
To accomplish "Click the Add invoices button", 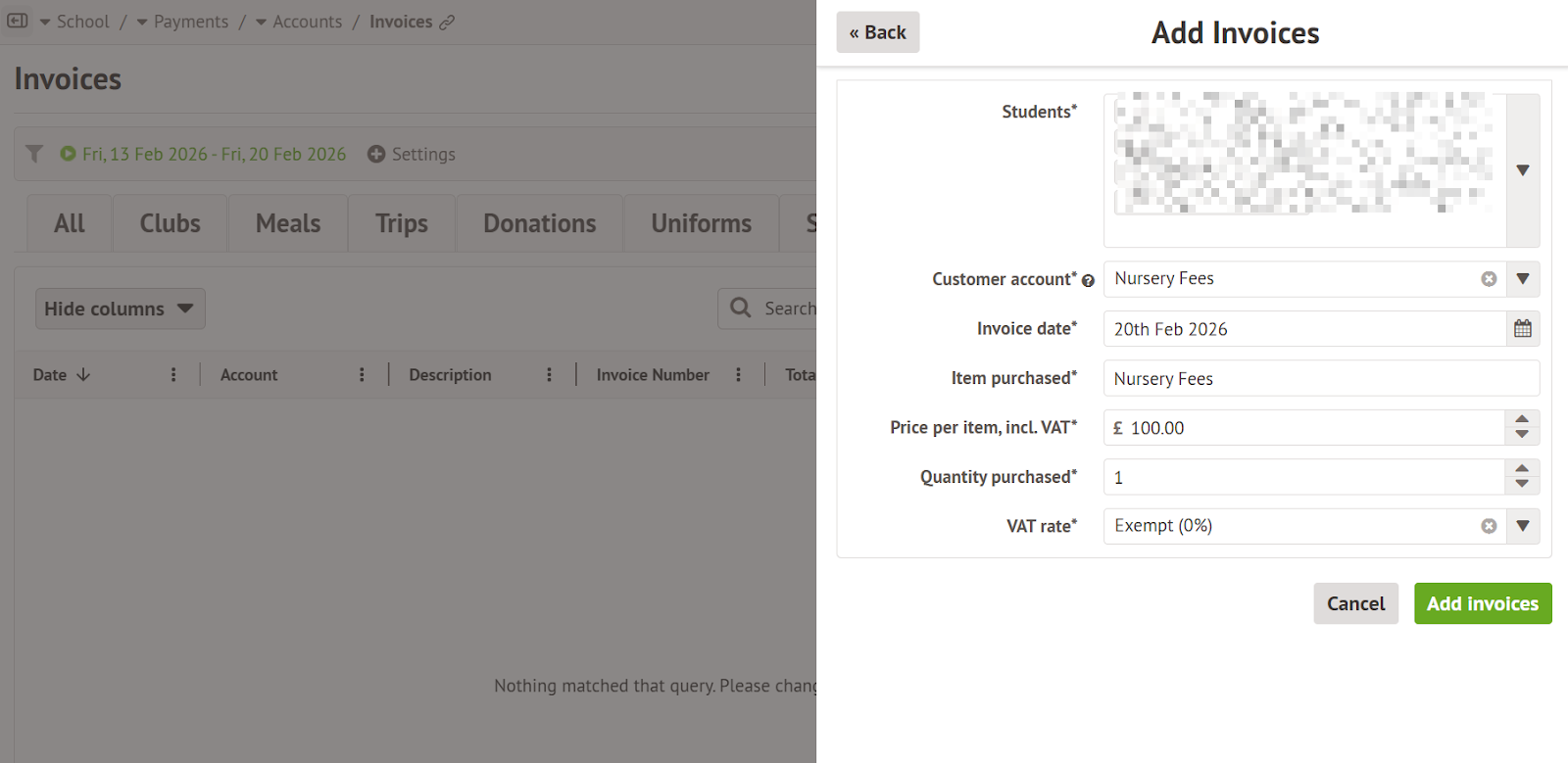I will (x=1482, y=603).
